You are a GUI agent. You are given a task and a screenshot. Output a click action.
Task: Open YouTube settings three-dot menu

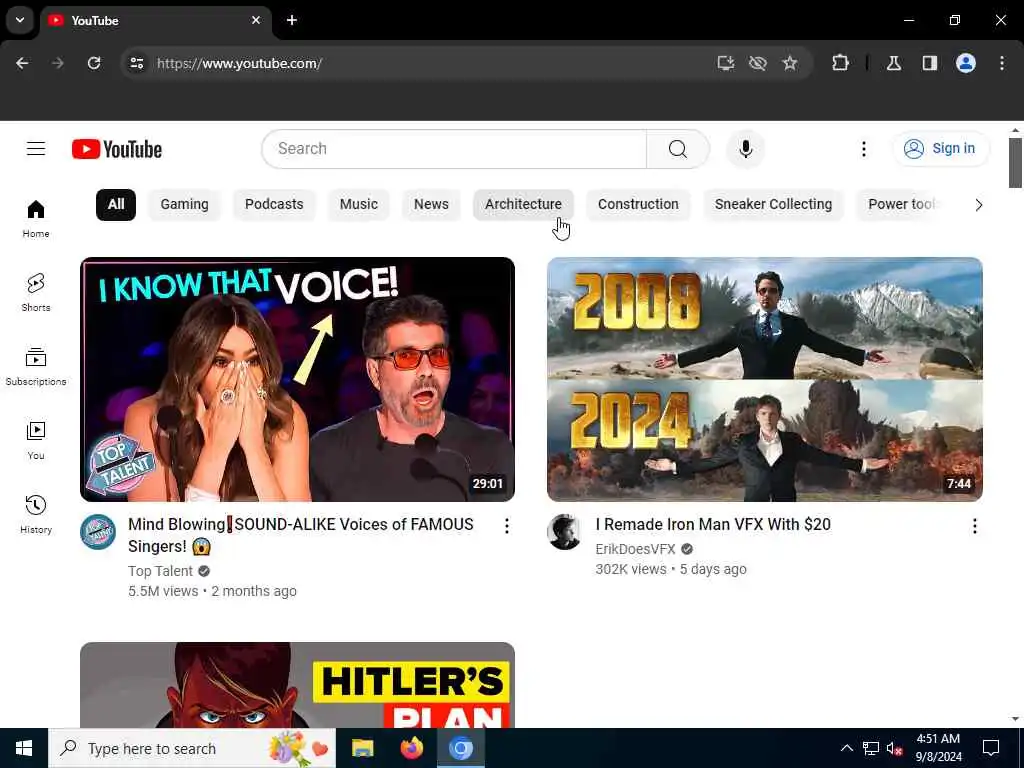(x=863, y=149)
